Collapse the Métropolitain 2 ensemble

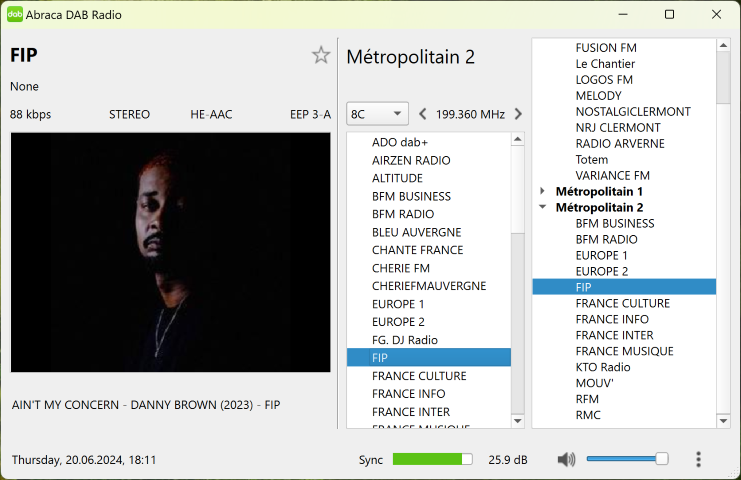543,207
